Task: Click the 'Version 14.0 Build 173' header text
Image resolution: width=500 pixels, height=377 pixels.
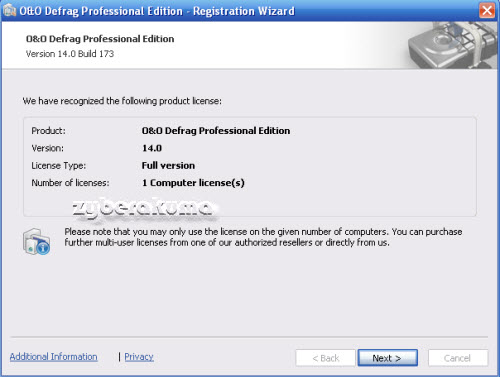Action: [70, 54]
